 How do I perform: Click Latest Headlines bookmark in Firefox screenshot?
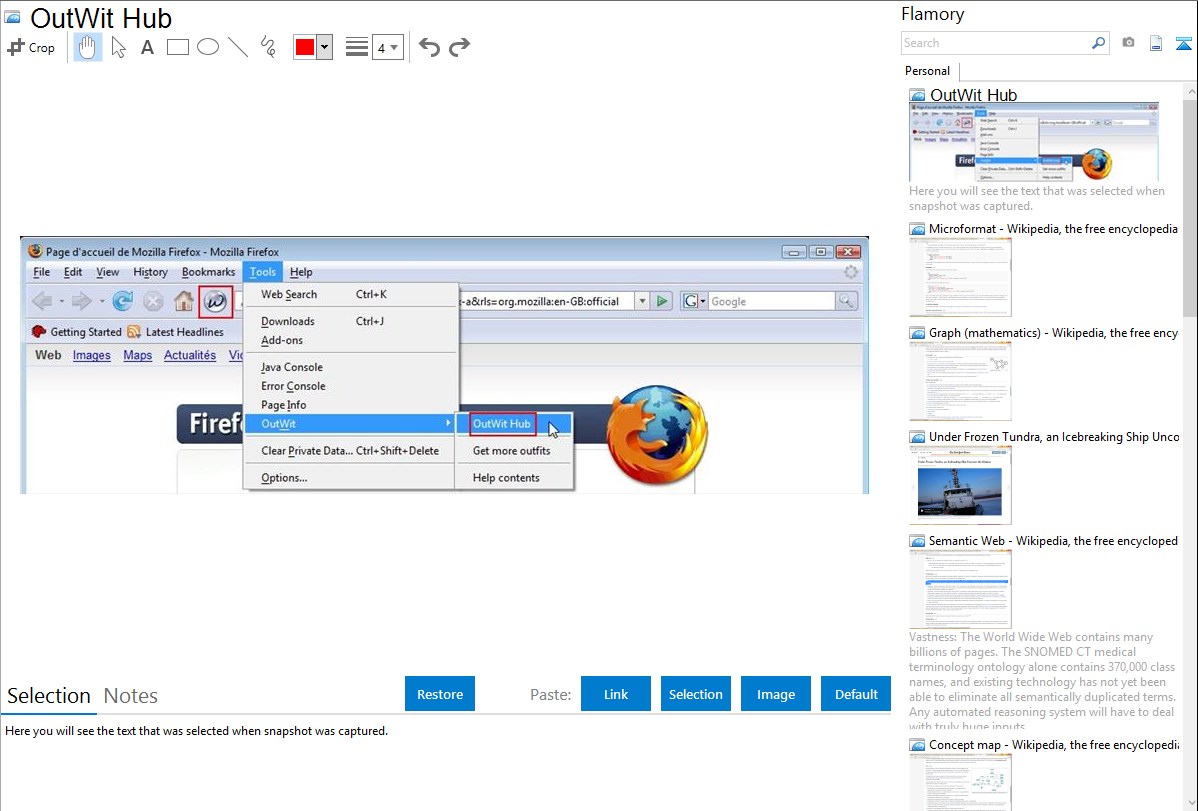[x=176, y=332]
